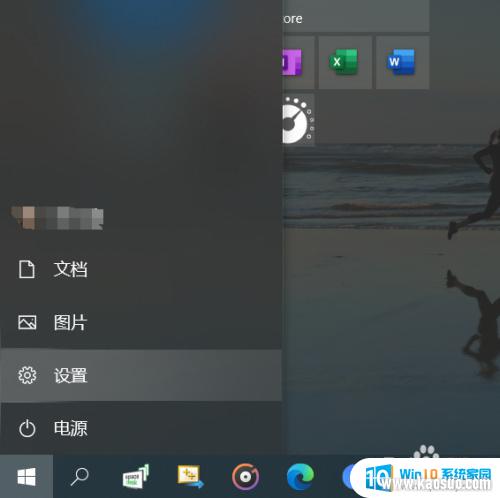The height and width of the screenshot is (498, 500).
Task: Open 文档 (Documents) from Start menu
Action: (141, 269)
